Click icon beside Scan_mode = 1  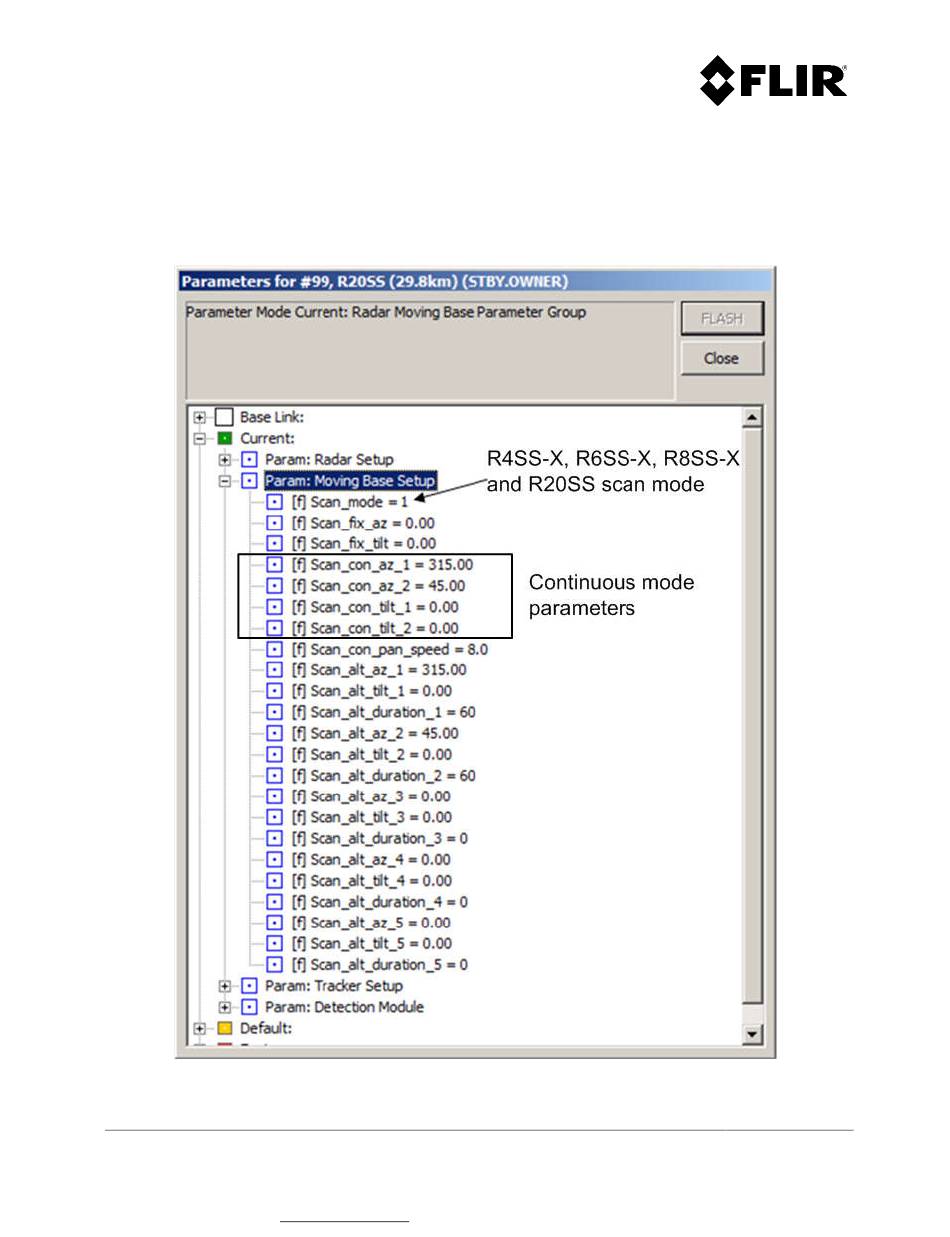point(275,502)
